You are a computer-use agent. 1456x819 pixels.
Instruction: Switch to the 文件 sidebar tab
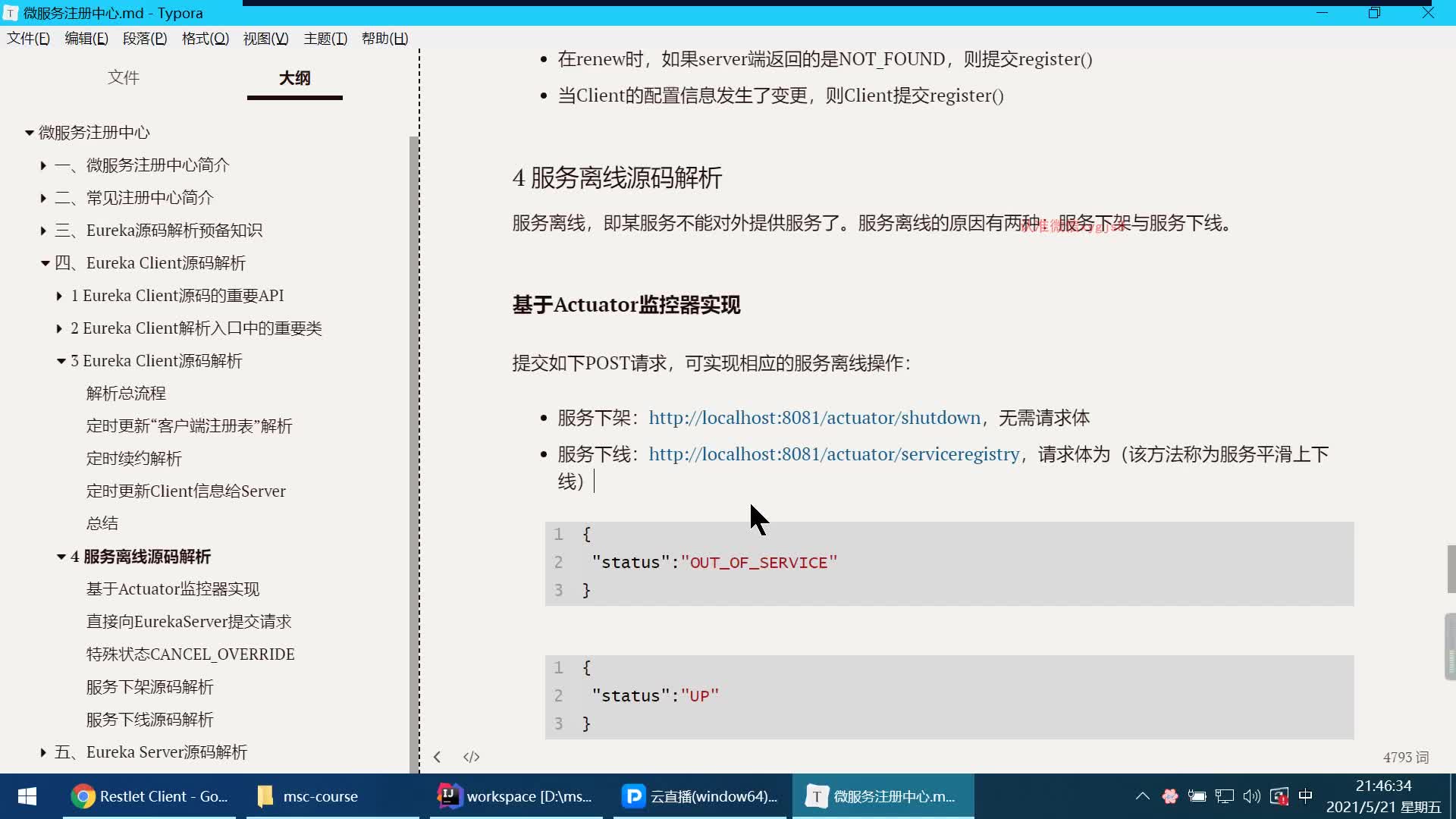pos(124,77)
